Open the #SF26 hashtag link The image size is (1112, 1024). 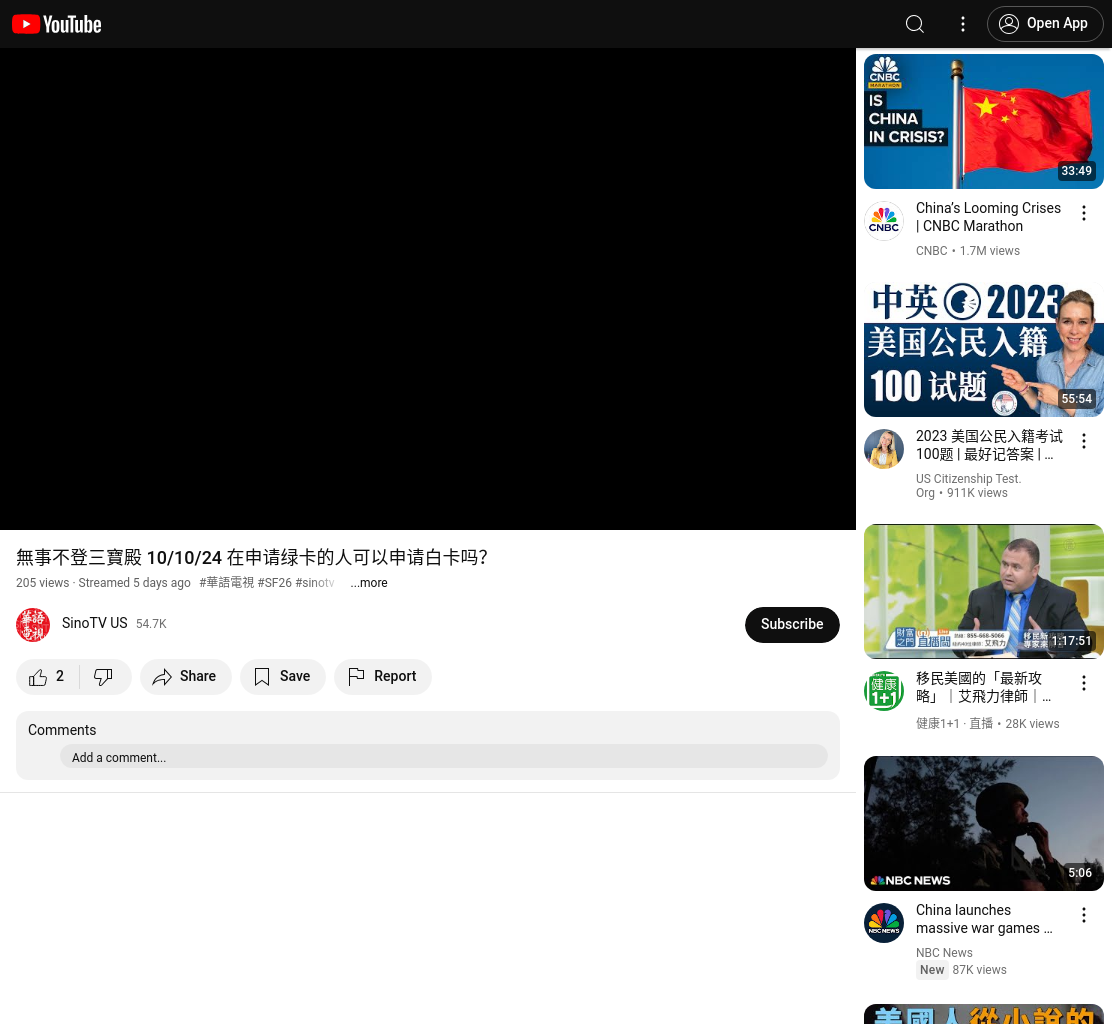(x=274, y=583)
